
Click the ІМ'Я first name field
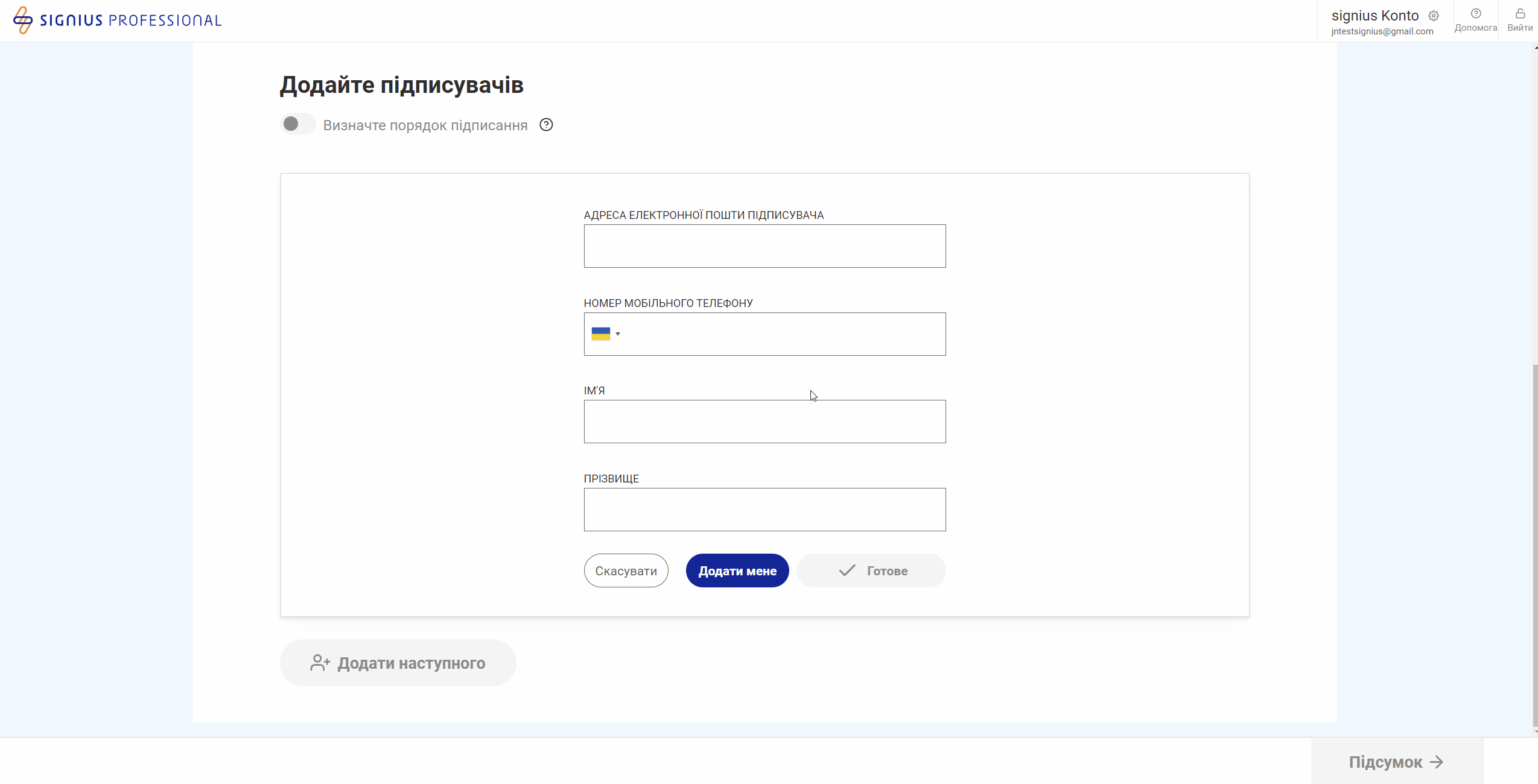(x=764, y=422)
